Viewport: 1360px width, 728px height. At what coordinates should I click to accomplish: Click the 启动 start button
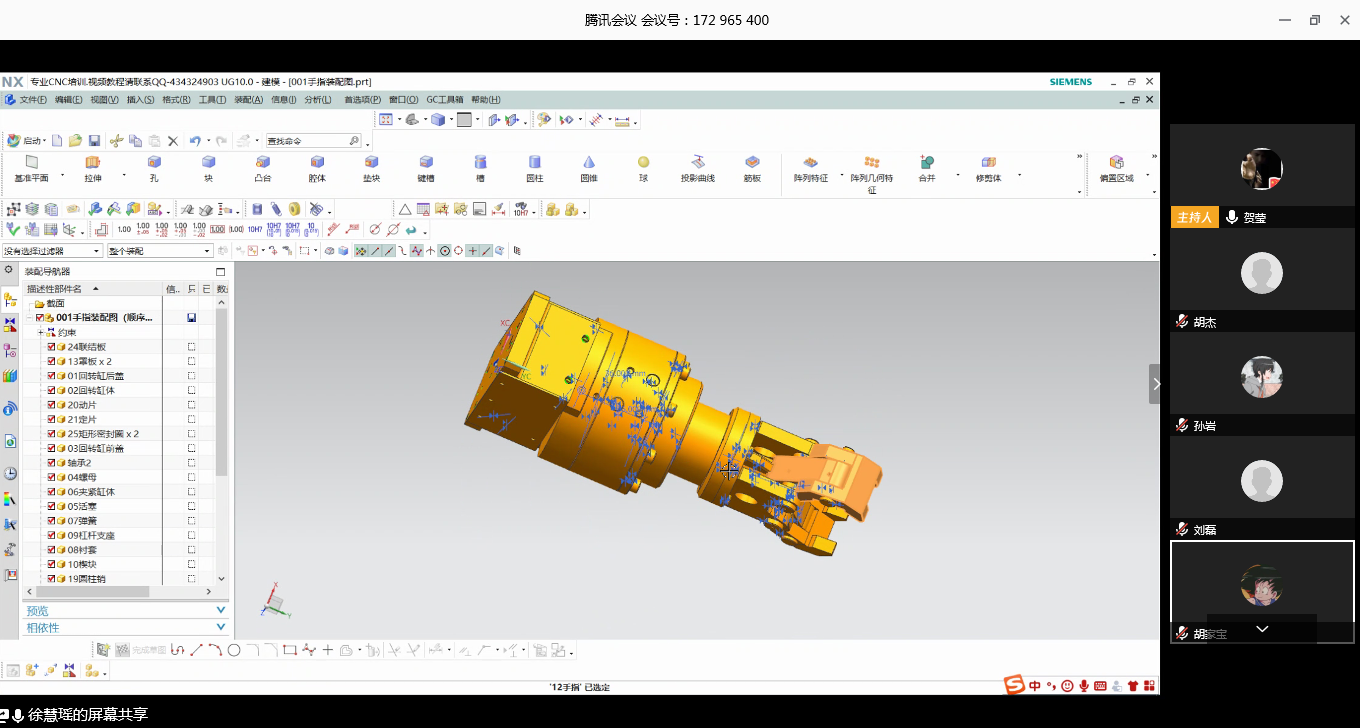[x=26, y=141]
